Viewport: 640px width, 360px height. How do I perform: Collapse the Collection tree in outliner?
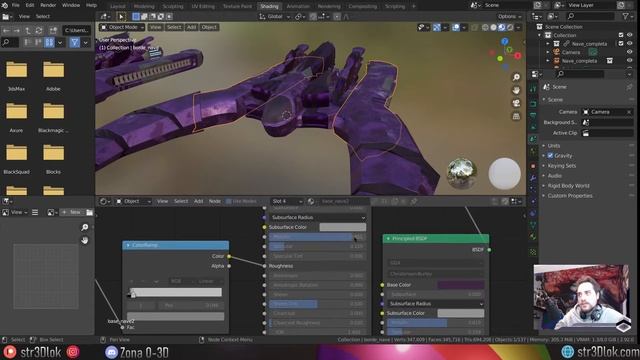pos(540,35)
